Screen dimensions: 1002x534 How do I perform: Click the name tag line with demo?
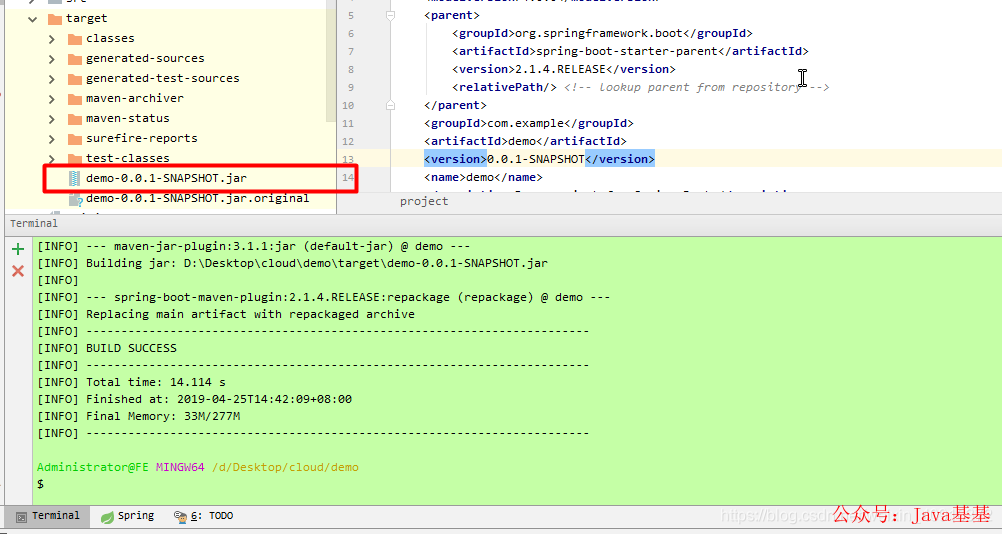pyautogui.click(x=483, y=177)
